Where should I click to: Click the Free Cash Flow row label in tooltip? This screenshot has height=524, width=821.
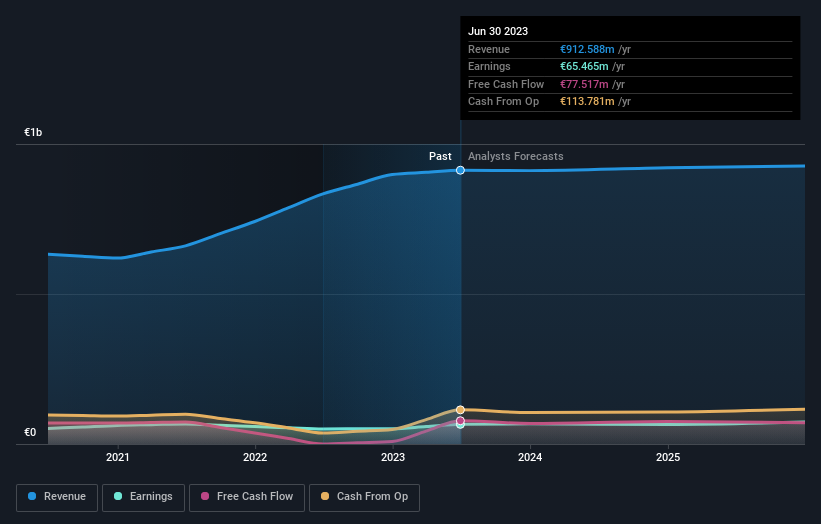(x=506, y=84)
